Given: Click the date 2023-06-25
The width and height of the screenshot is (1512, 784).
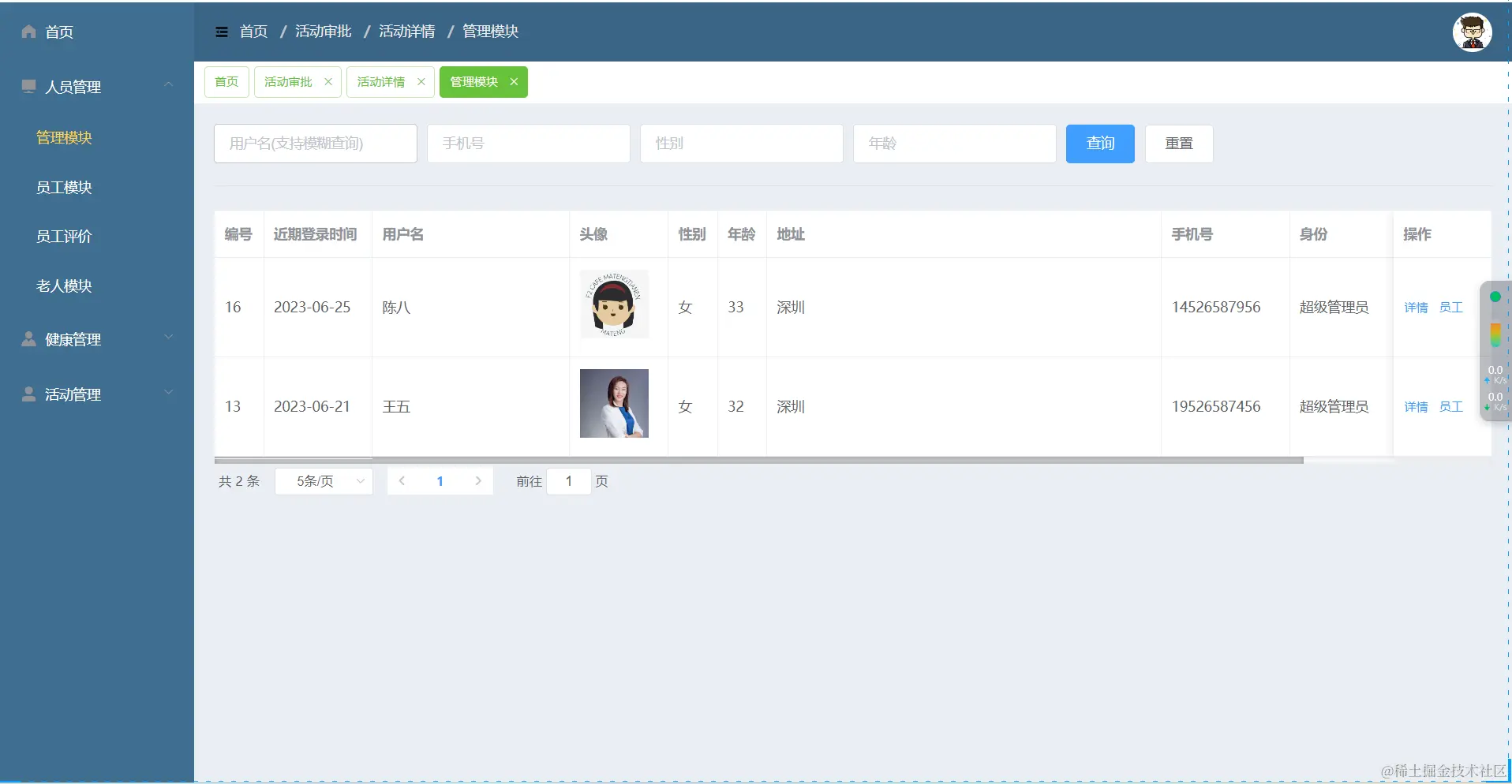Looking at the screenshot, I should [x=312, y=307].
